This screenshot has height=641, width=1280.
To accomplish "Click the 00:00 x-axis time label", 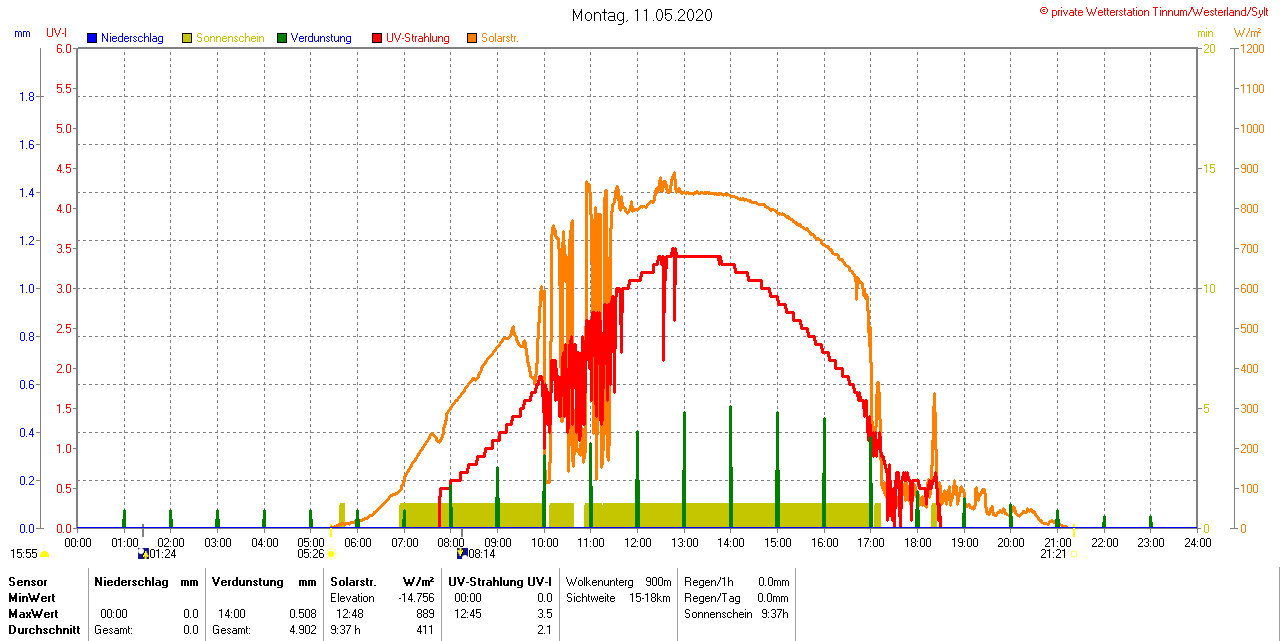I will click(78, 542).
